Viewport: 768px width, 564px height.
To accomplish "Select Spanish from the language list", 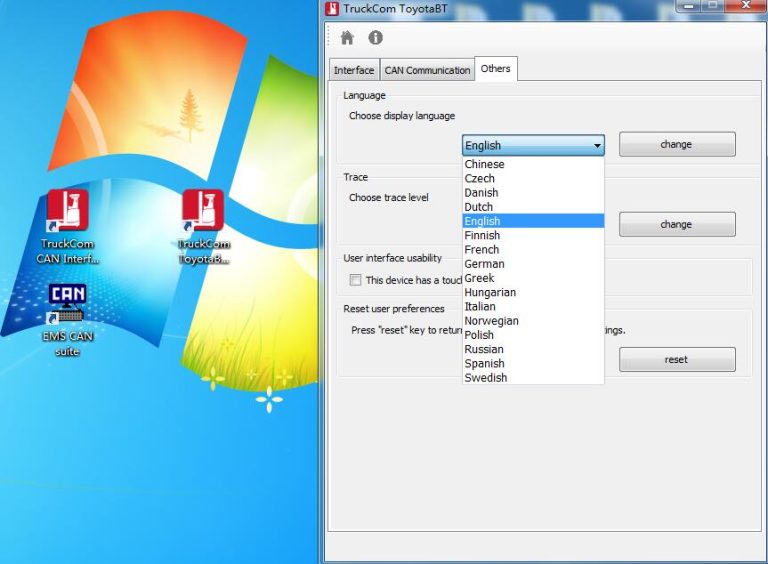I will [x=533, y=363].
